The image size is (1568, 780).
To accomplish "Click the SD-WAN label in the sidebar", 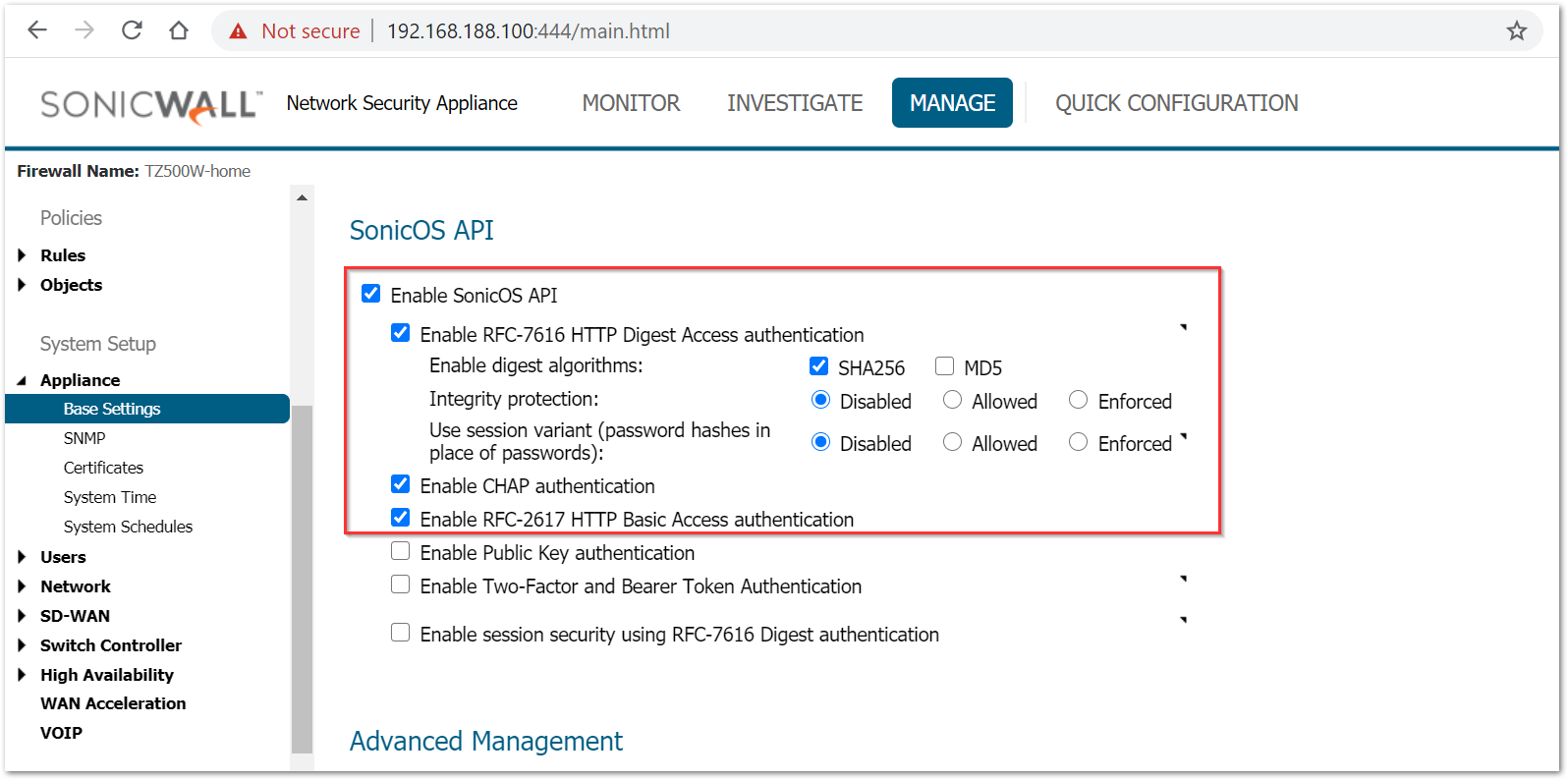I will click(75, 616).
